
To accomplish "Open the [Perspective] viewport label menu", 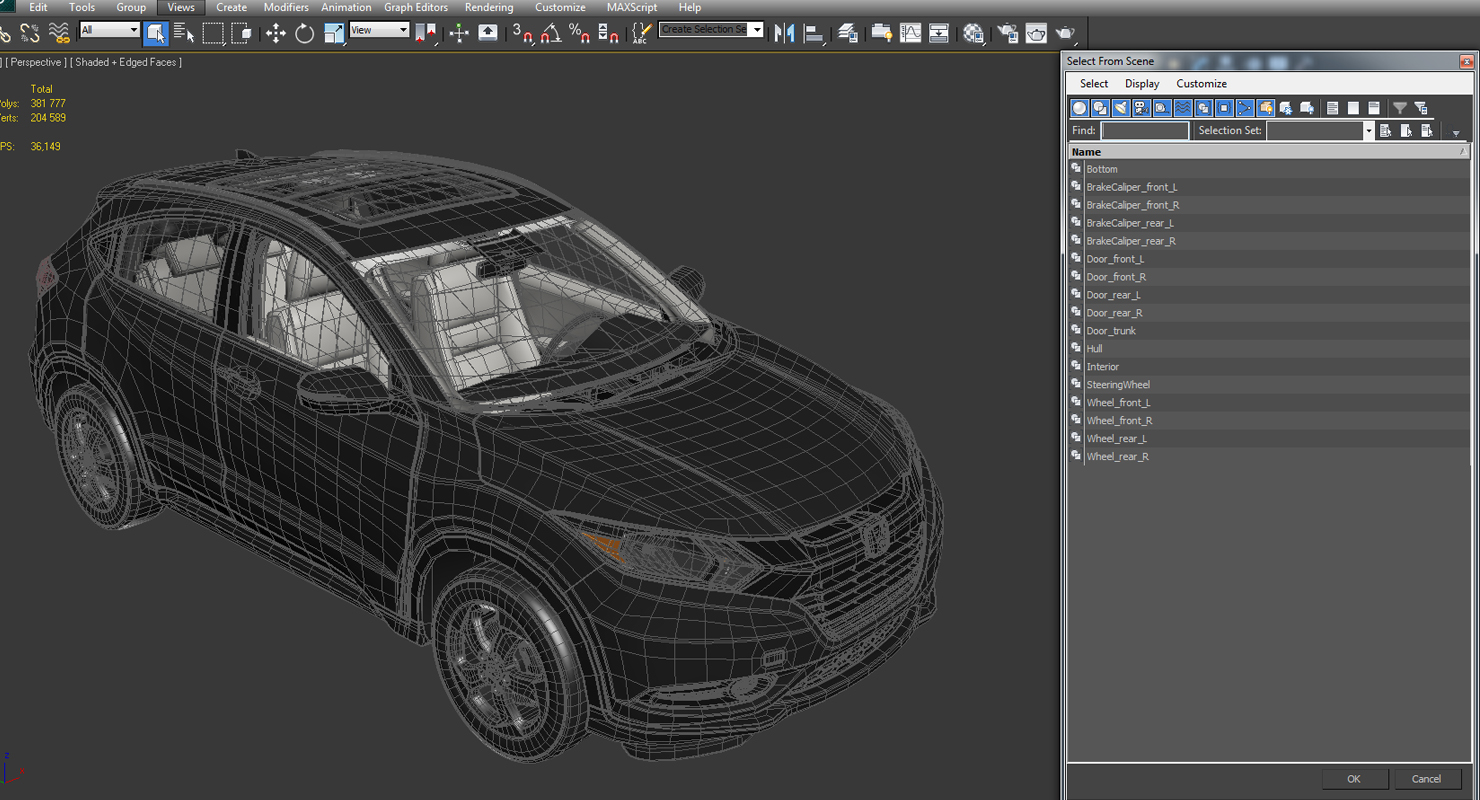I will point(37,62).
